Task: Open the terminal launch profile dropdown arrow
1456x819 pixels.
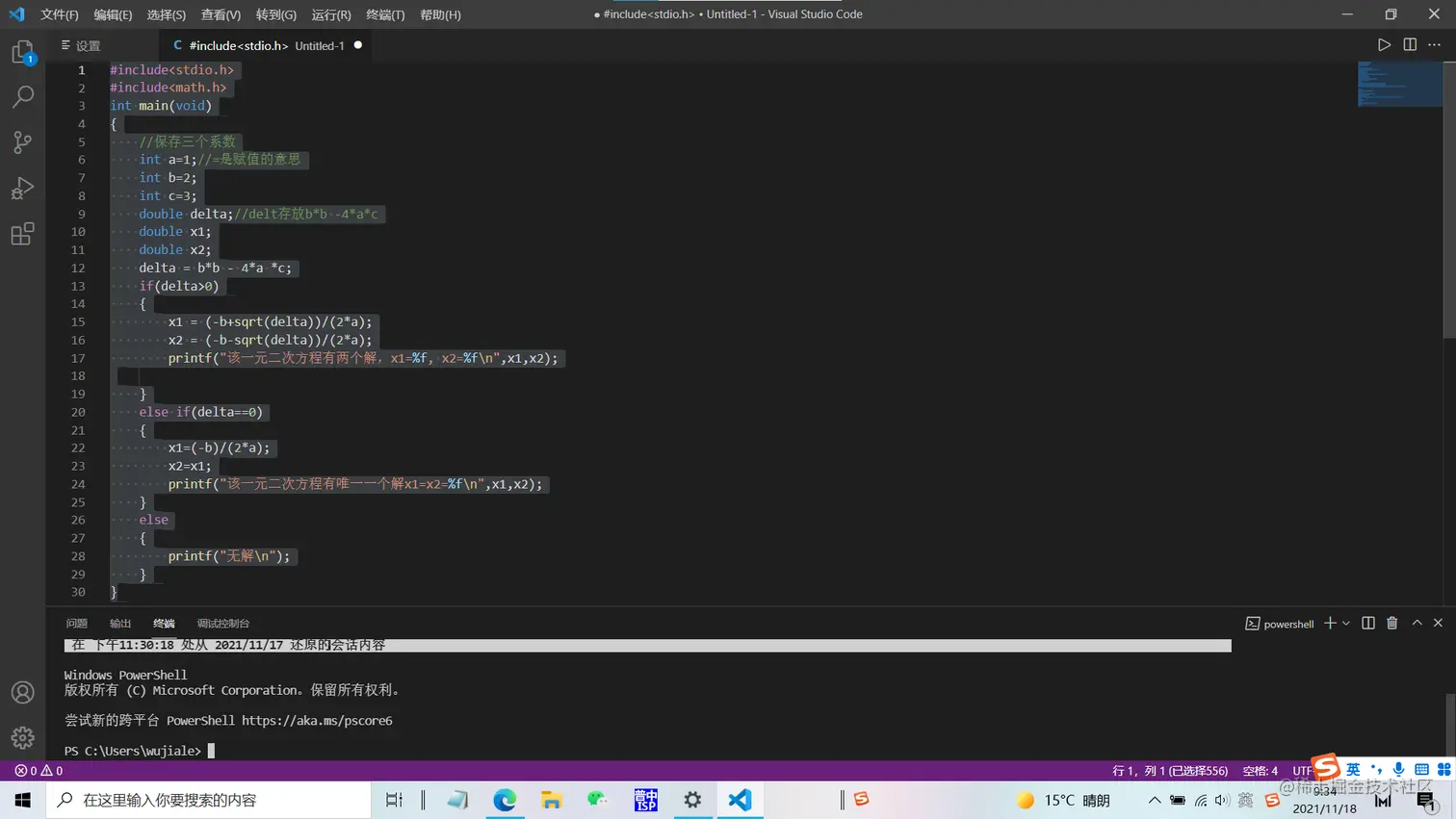Action: click(1346, 624)
